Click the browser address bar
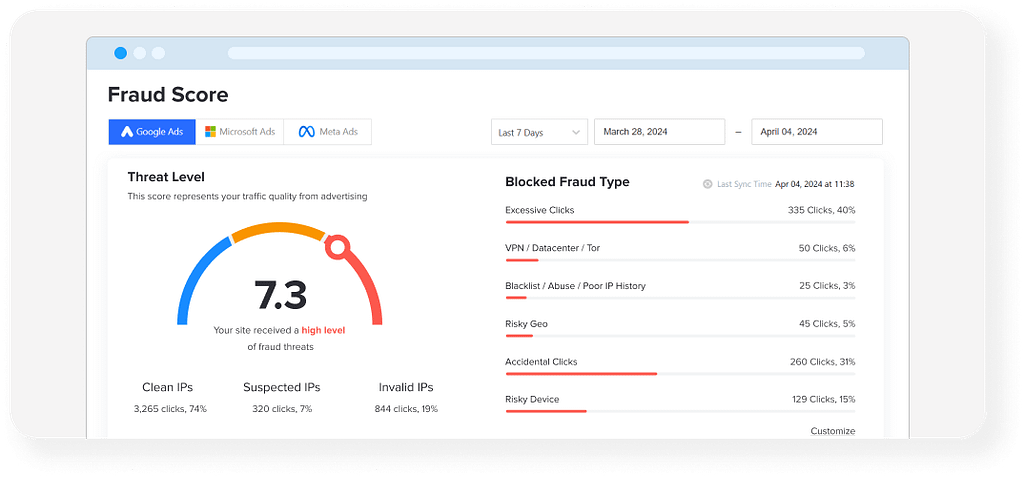 tap(546, 53)
